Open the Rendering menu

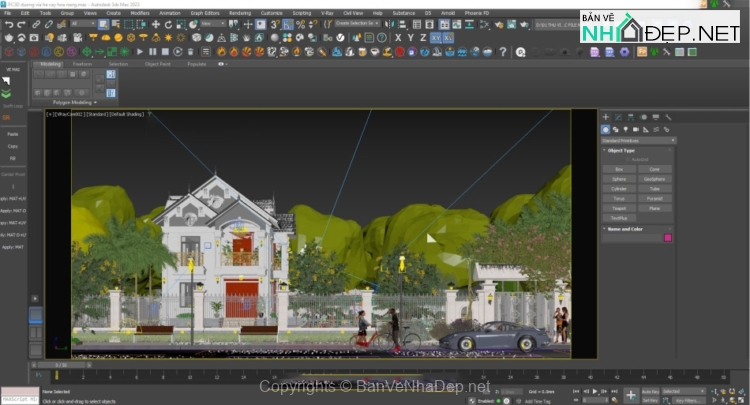240,13
